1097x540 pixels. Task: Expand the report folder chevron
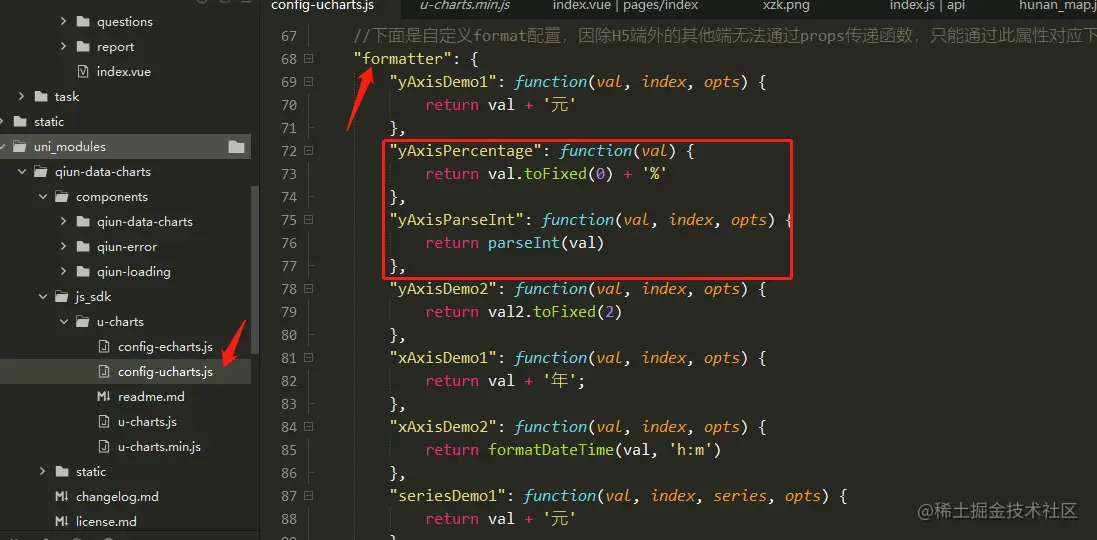(63, 47)
